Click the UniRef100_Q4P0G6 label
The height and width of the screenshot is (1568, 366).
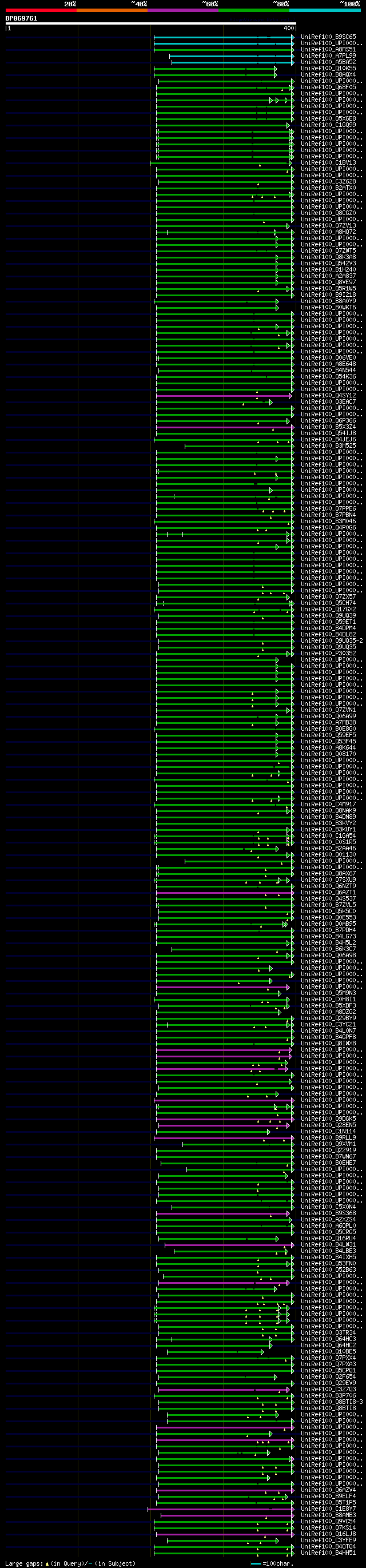[328, 528]
